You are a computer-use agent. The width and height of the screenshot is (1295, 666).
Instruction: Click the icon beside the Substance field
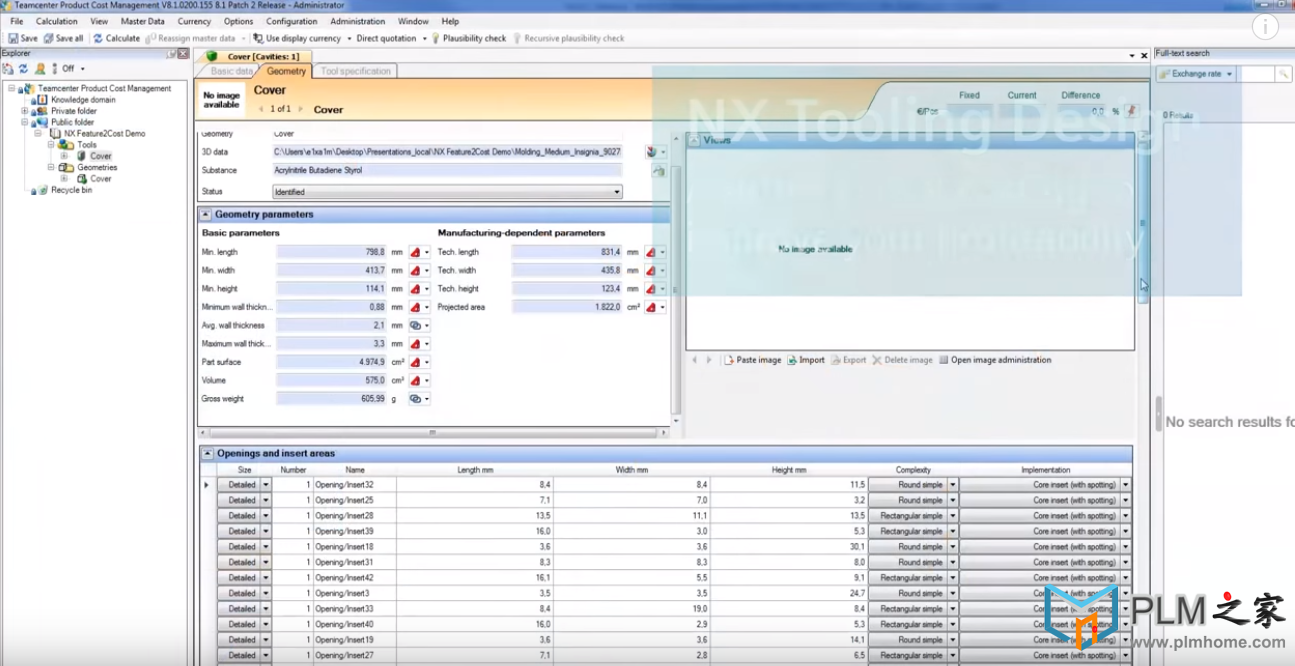(x=659, y=171)
